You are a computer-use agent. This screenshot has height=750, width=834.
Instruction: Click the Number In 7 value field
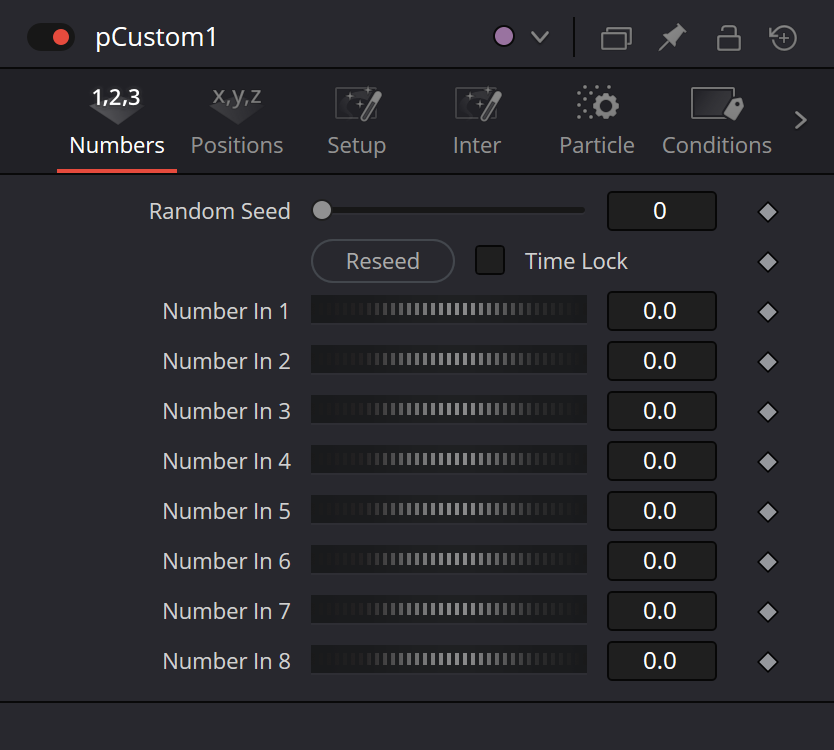click(662, 611)
